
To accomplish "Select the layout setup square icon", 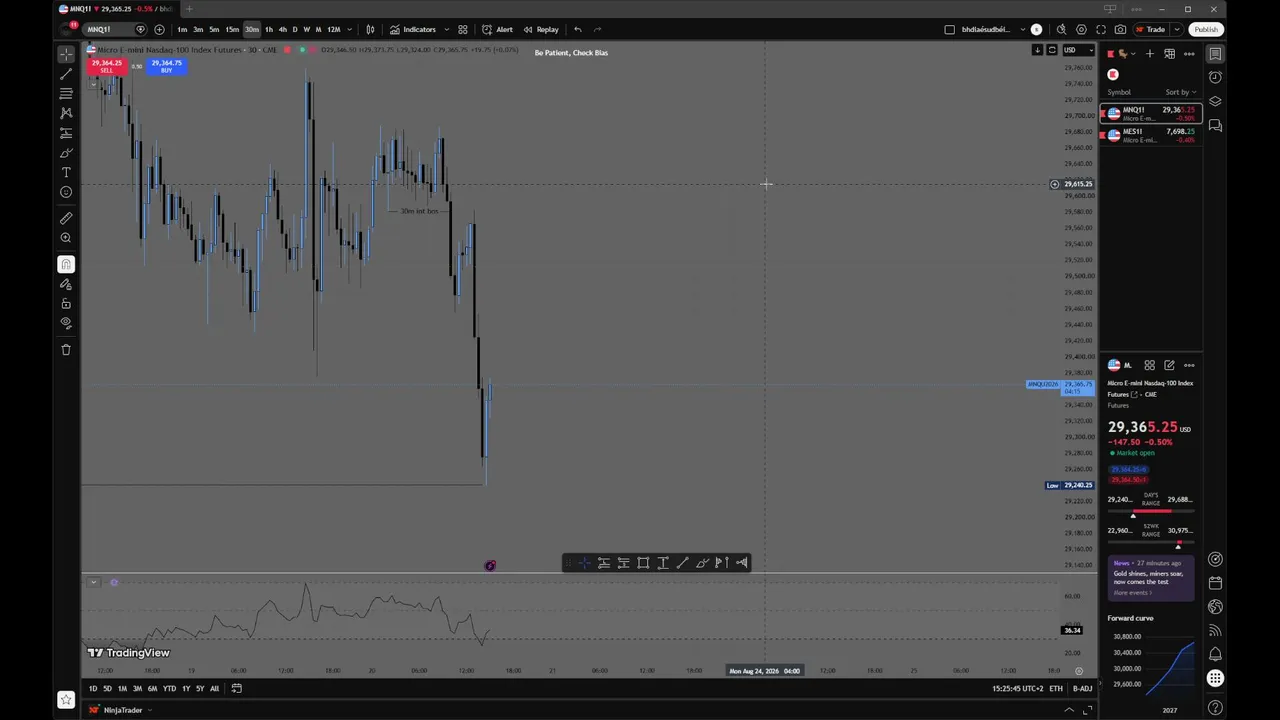I will click(949, 29).
